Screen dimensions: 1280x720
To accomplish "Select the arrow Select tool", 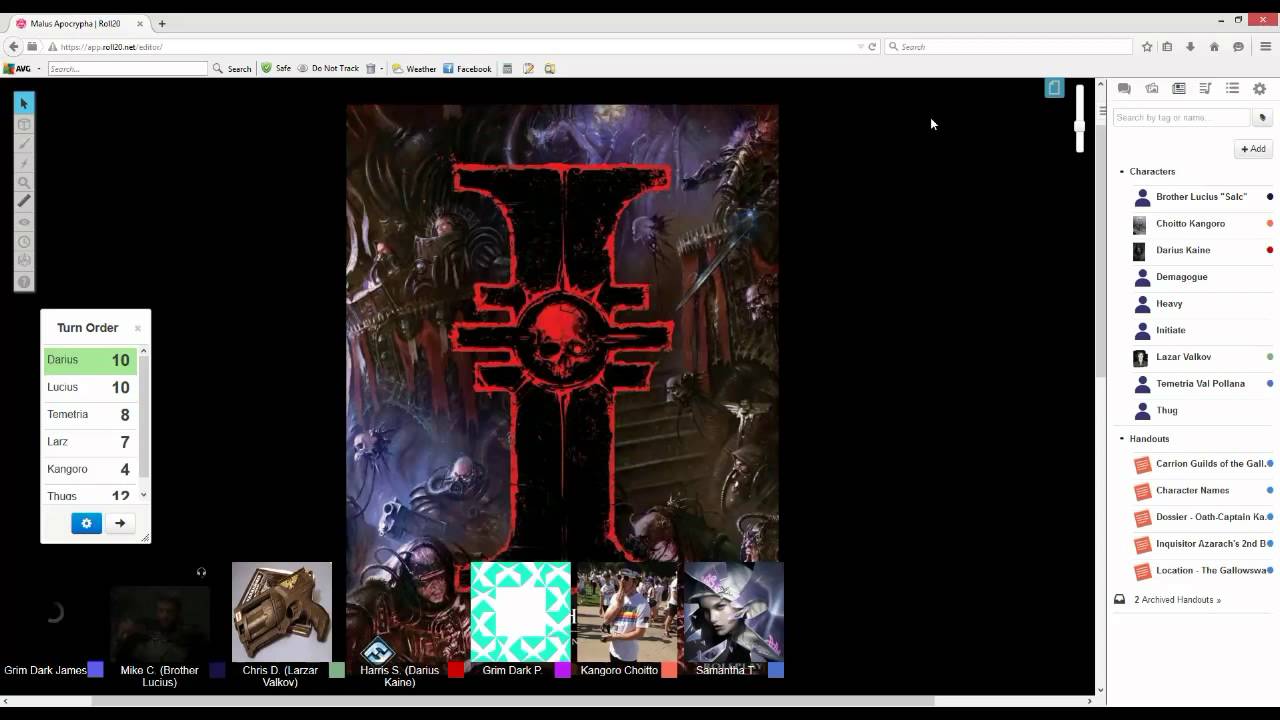I will coord(24,103).
